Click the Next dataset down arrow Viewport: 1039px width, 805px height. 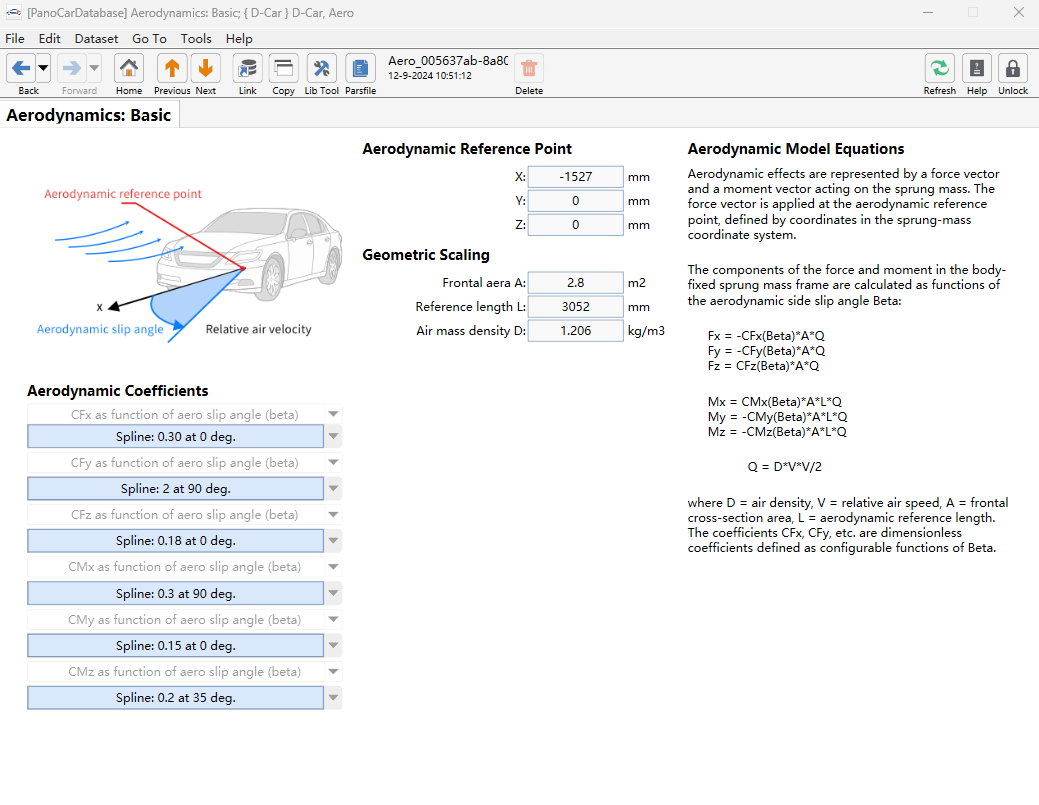coord(205,68)
